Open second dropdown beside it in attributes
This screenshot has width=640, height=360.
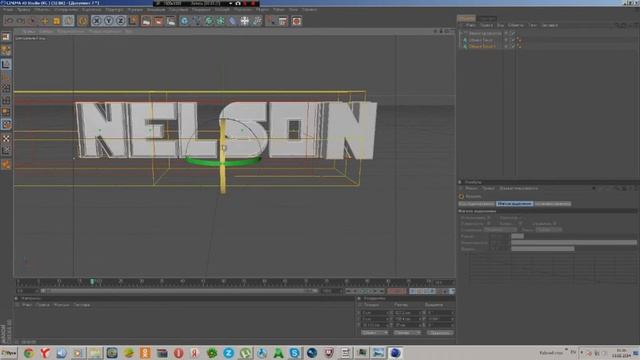tap(549, 230)
